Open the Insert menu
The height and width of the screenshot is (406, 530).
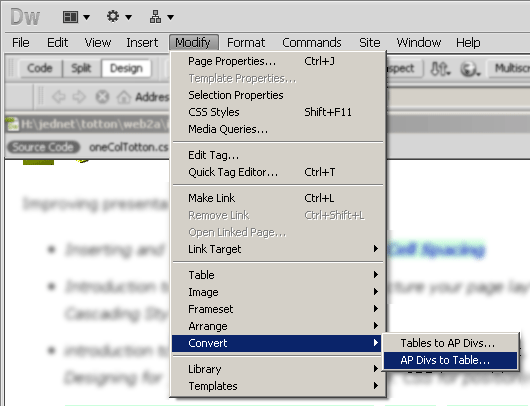tap(142, 43)
